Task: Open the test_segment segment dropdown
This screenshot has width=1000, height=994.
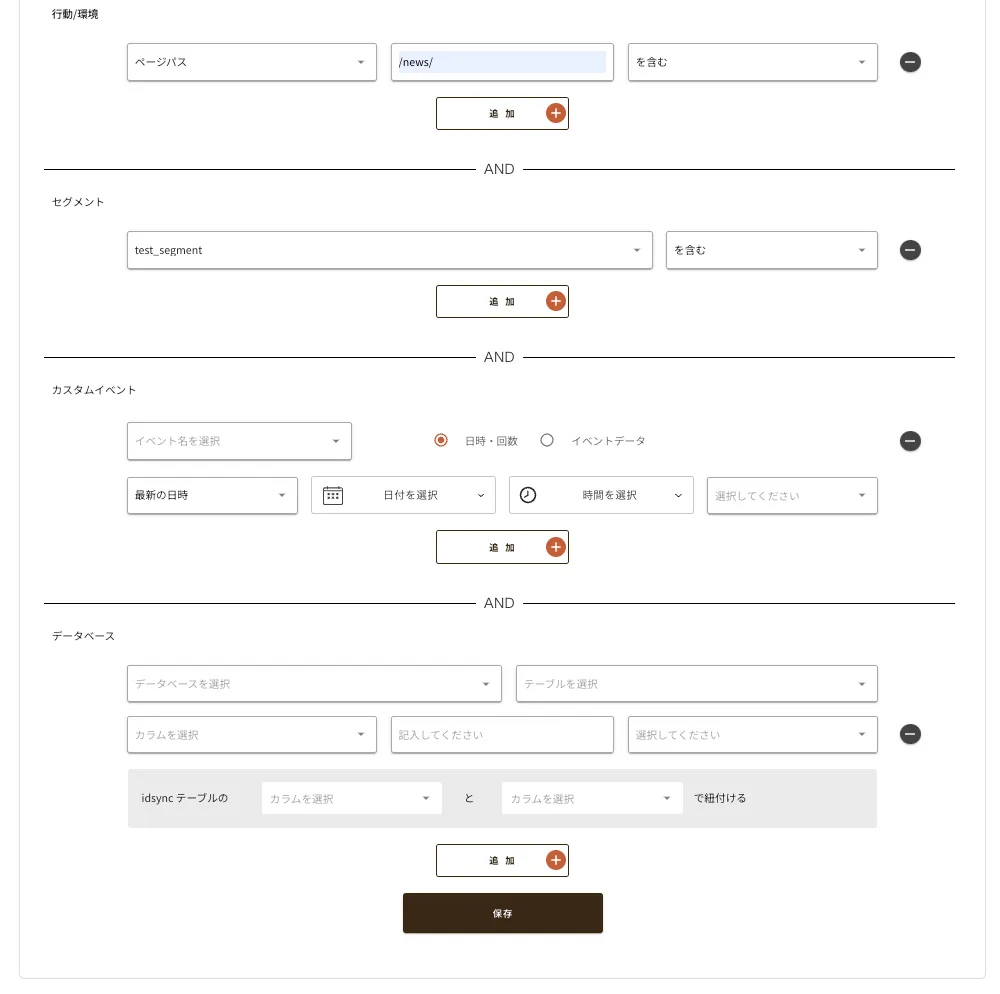Action: (x=389, y=250)
